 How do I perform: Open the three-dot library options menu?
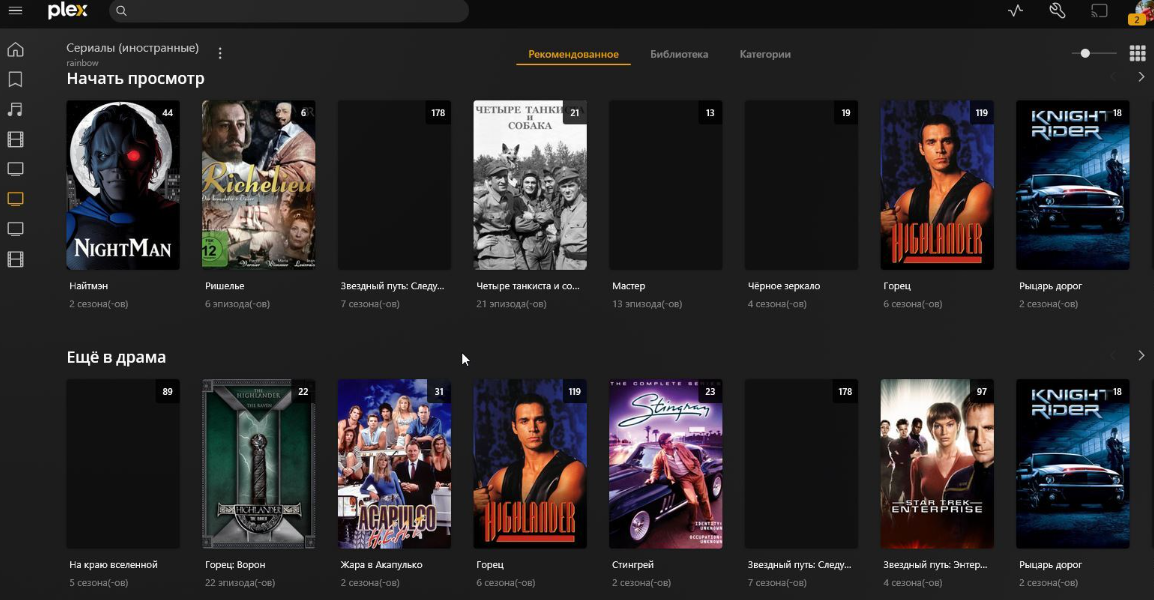(220, 53)
